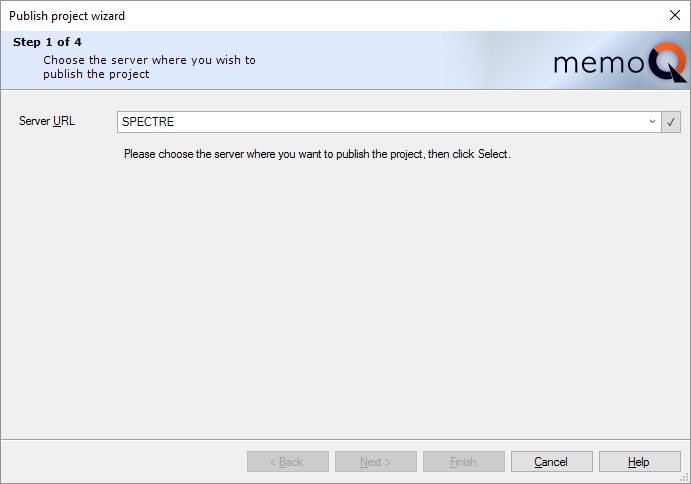This screenshot has height=484, width=691.
Task: Click into the Server URL field showing SPECTRE
Action: (380, 122)
